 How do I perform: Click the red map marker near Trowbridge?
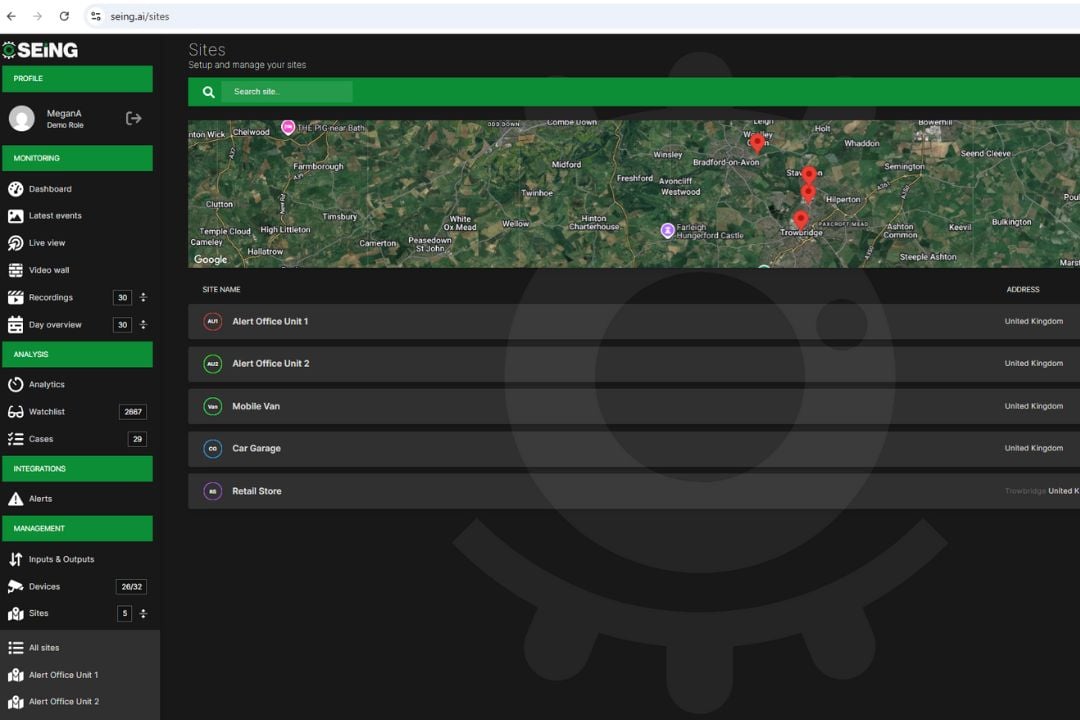(x=800, y=218)
